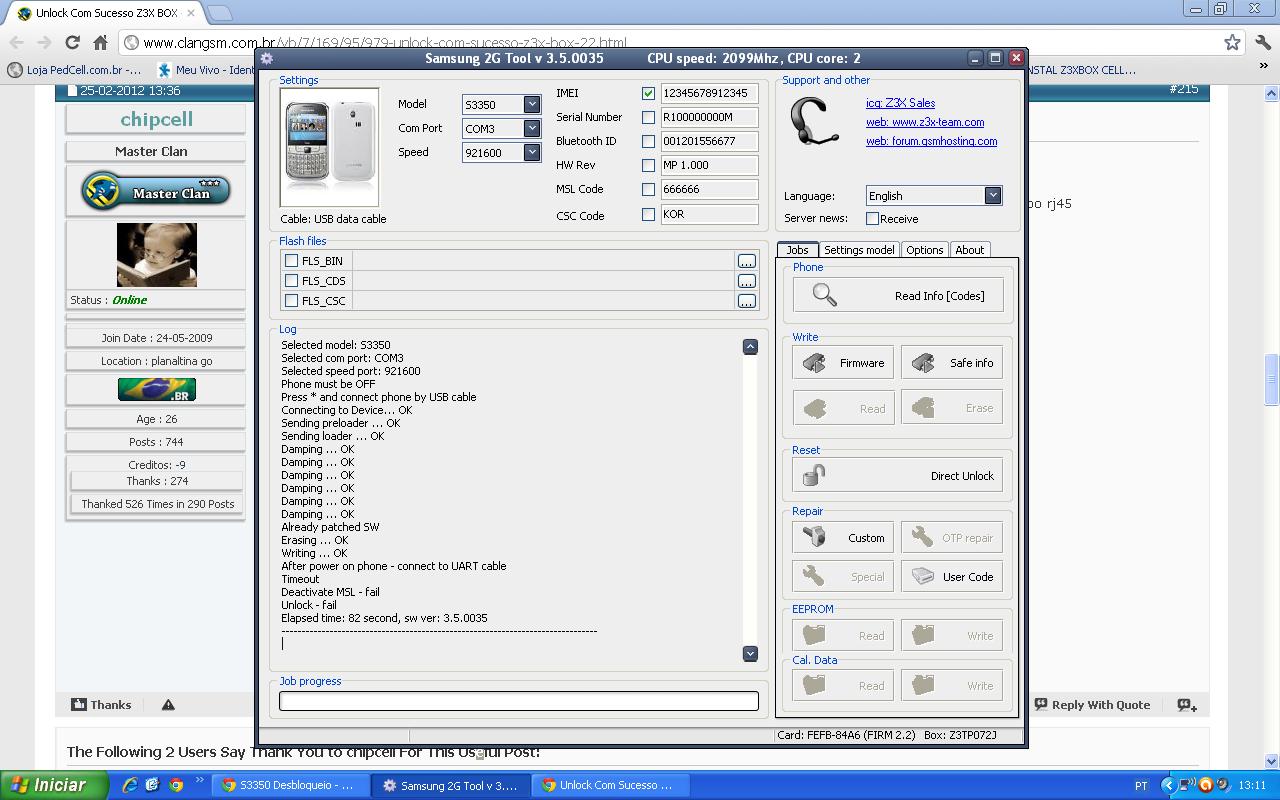1280x800 pixels.
Task: Tick the FLS_CSC flash file box
Action: 291,300
